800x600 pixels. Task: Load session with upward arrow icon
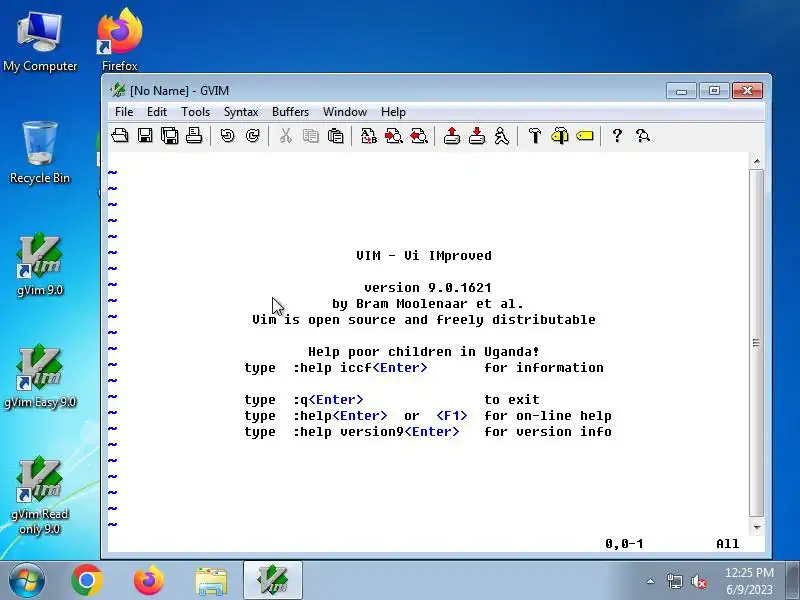pyautogui.click(x=452, y=136)
